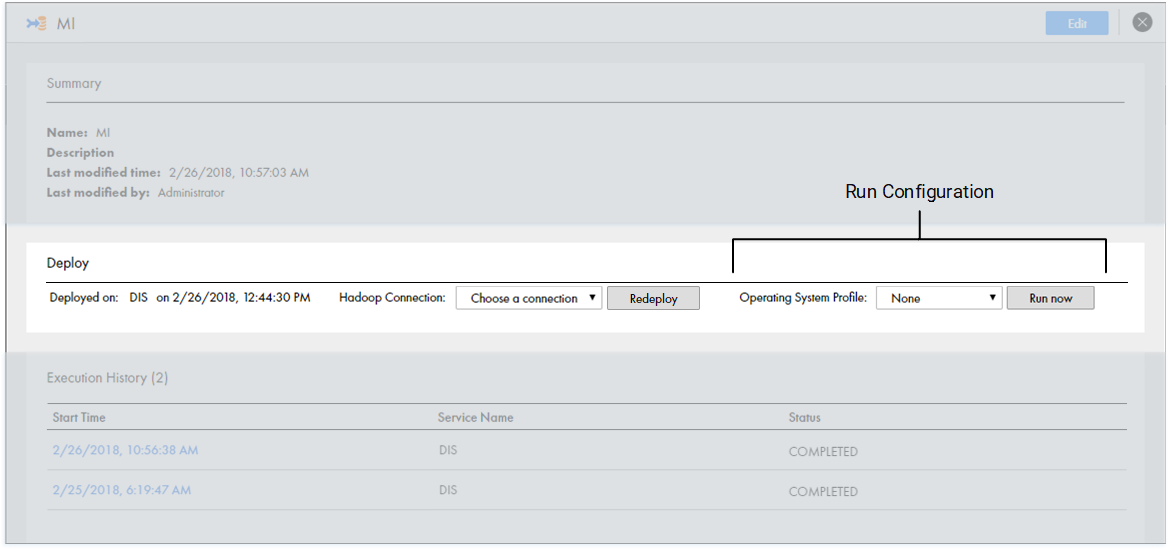Open the 2/26/2018, 10:56:38 AM execution link
The height and width of the screenshot is (551, 1171).
coord(125,450)
